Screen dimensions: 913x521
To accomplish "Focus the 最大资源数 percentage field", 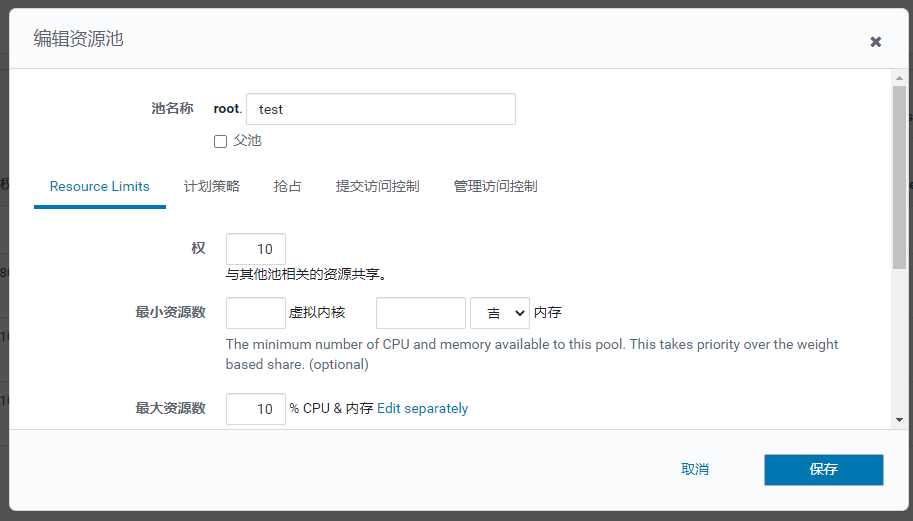I will pyautogui.click(x=256, y=408).
